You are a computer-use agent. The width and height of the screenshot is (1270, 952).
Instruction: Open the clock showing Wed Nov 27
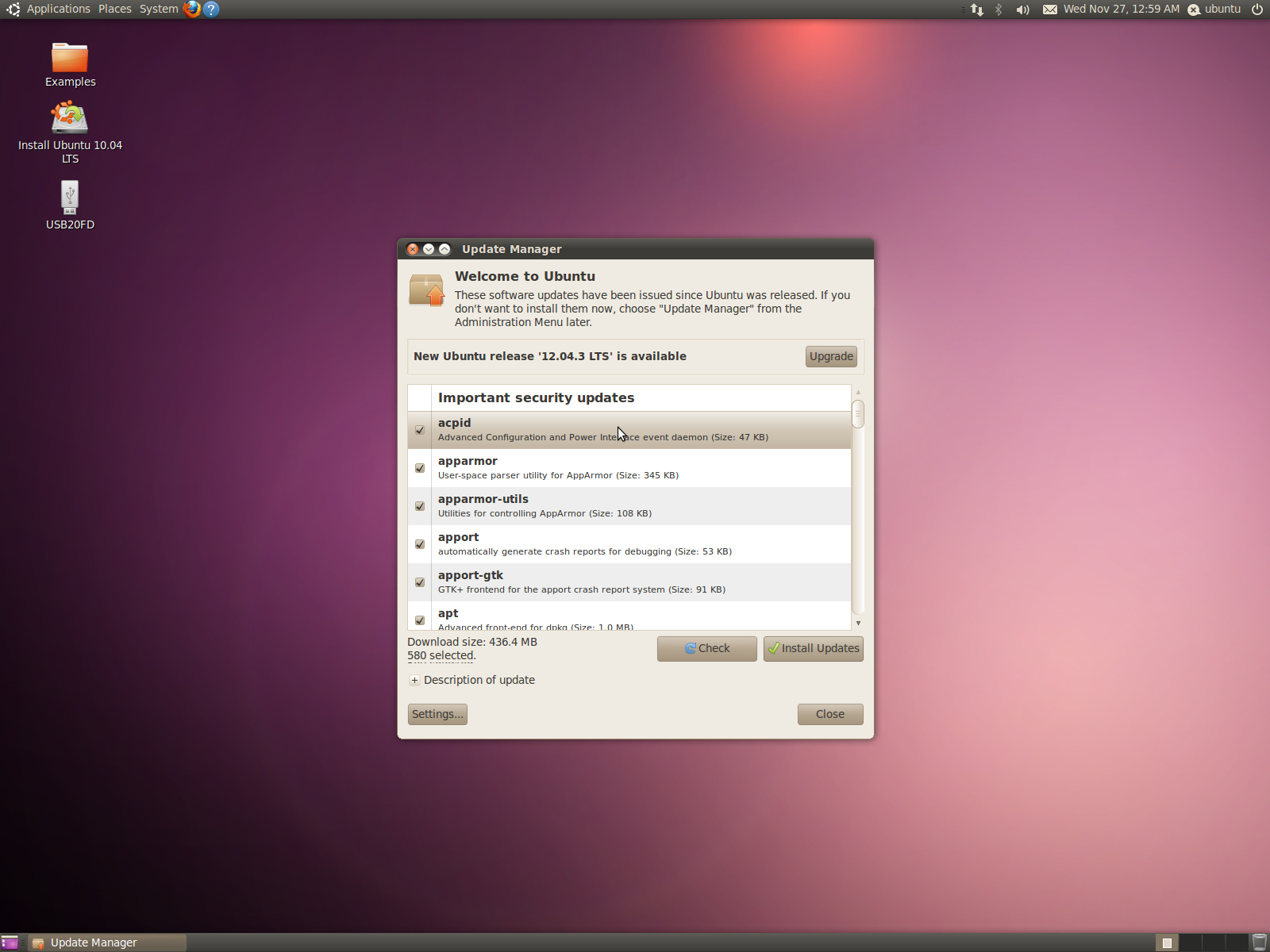pos(1122,10)
